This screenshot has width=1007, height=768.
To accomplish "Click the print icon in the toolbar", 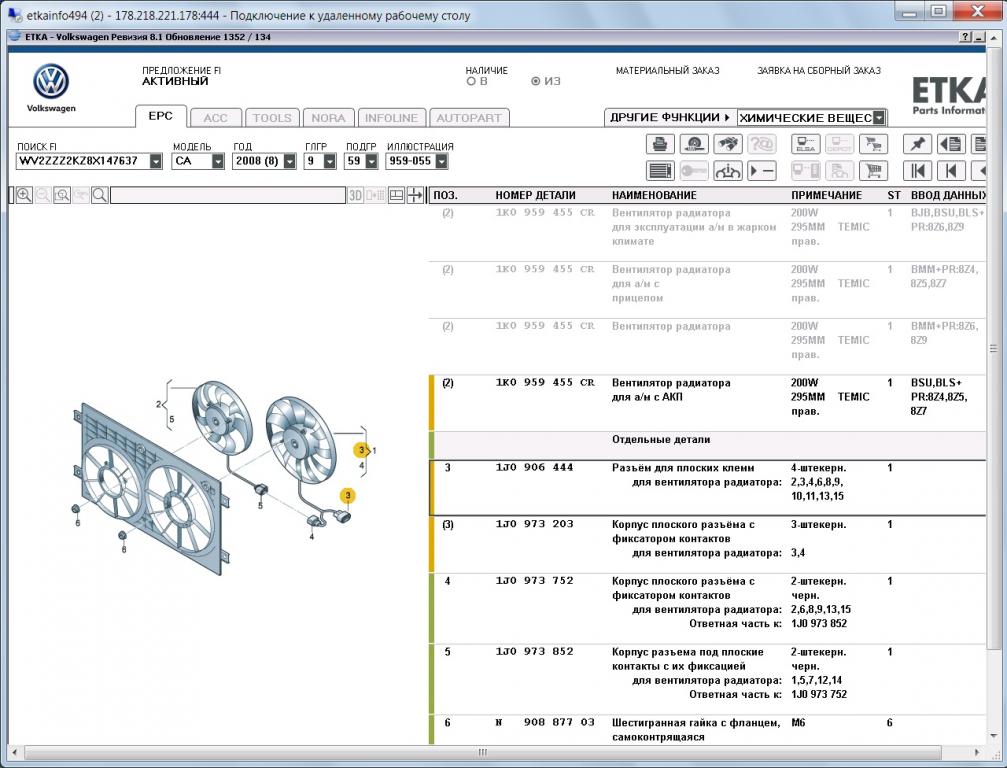I will point(660,144).
